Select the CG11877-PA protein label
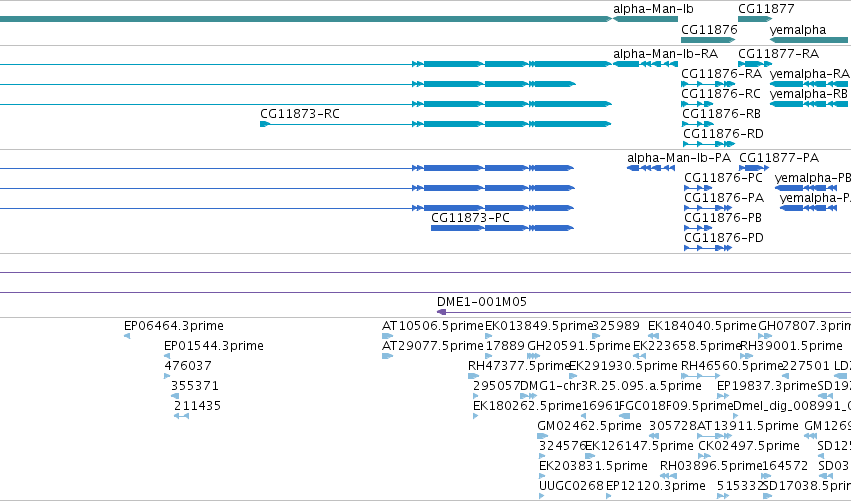Viewport: 851px width, 501px height. point(779,158)
